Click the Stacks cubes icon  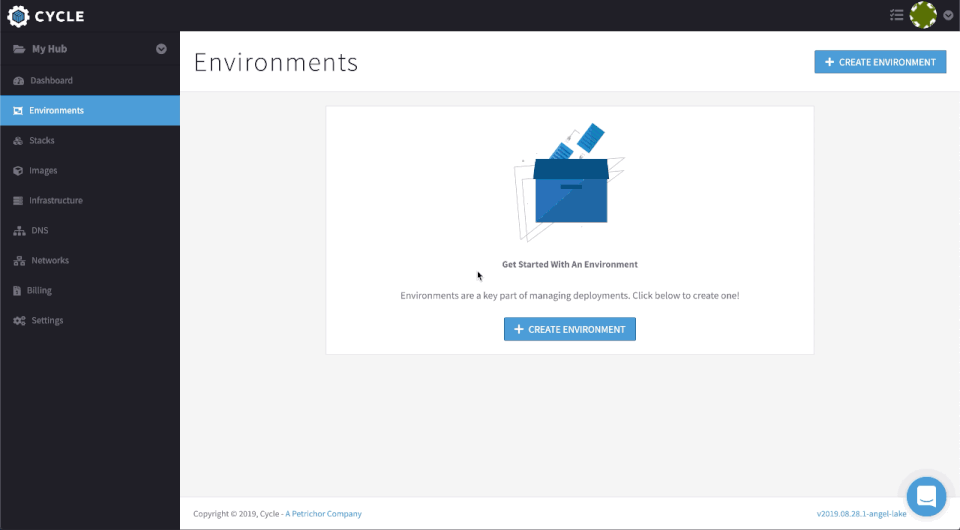tap(18, 141)
